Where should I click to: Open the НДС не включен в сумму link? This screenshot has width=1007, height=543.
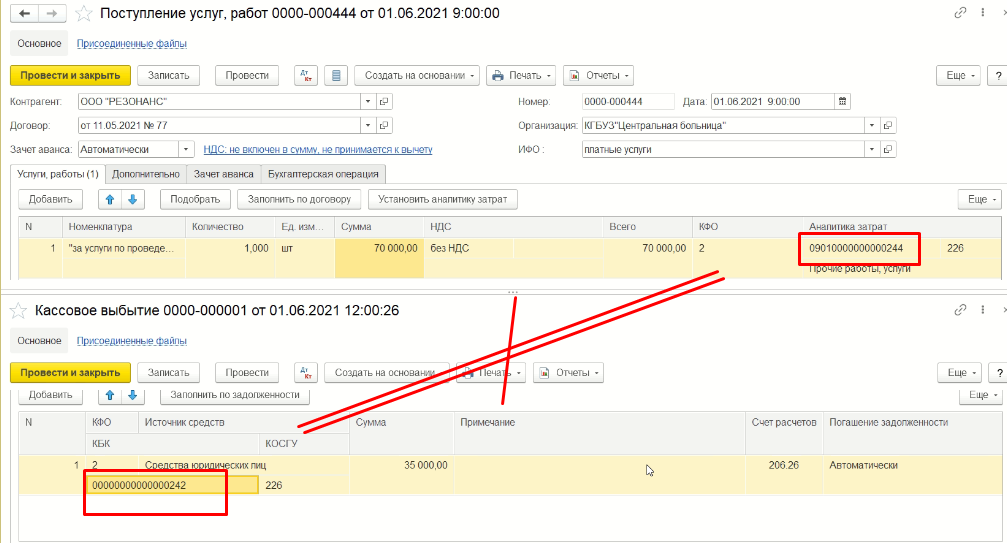coord(317,149)
